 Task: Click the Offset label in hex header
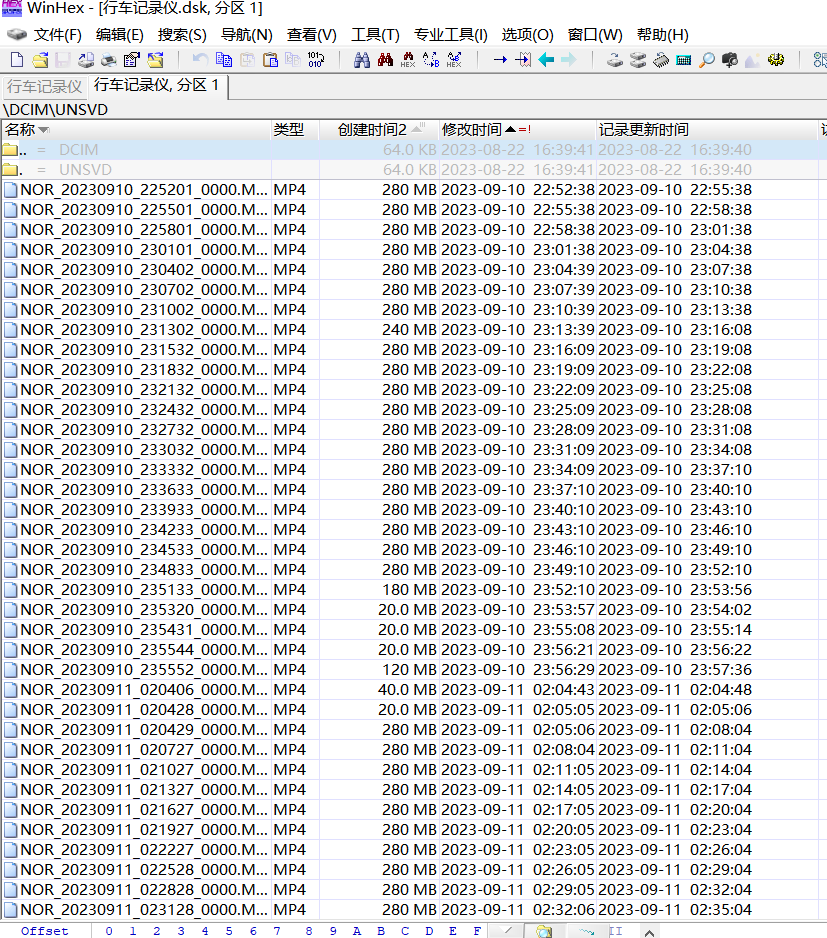pyautogui.click(x=45, y=931)
